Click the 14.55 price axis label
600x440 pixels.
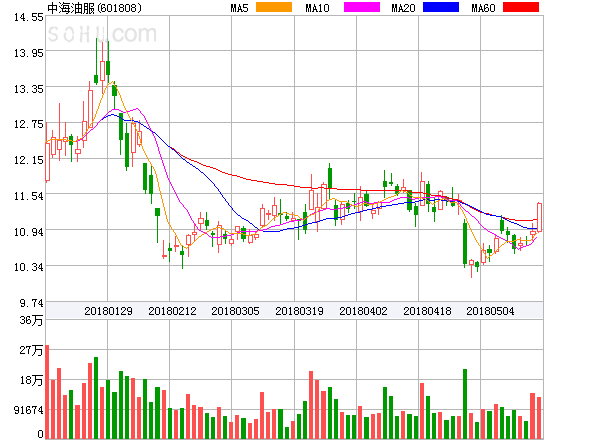click(x=29, y=17)
